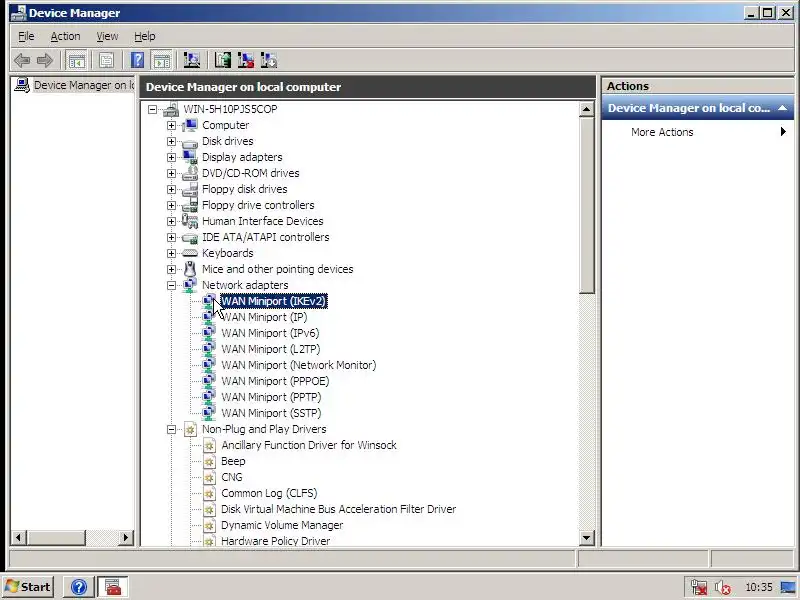Click Update Driver Software toolbar icon
The height and width of the screenshot is (600, 800).
click(222, 61)
